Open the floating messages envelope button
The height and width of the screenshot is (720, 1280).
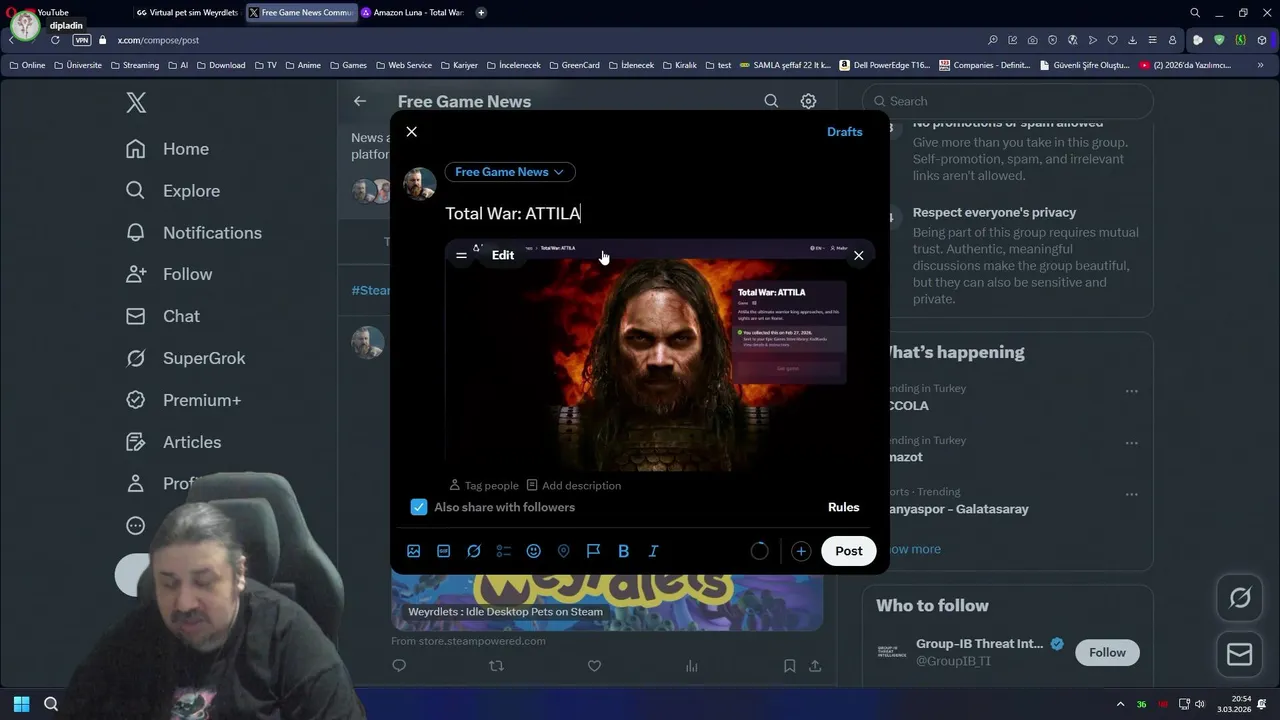pyautogui.click(x=1240, y=654)
